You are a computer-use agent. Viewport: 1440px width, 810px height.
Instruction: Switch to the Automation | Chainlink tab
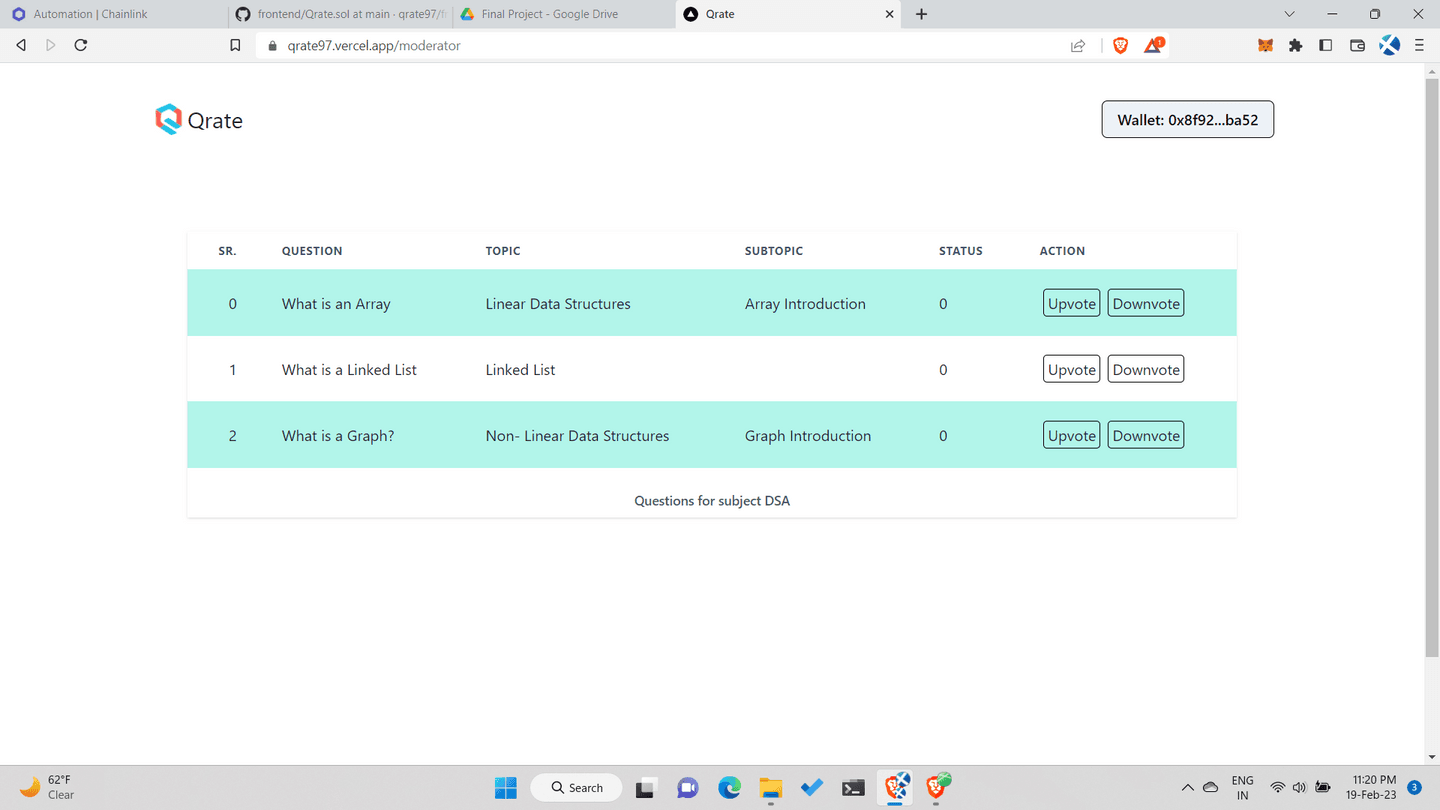coord(112,14)
